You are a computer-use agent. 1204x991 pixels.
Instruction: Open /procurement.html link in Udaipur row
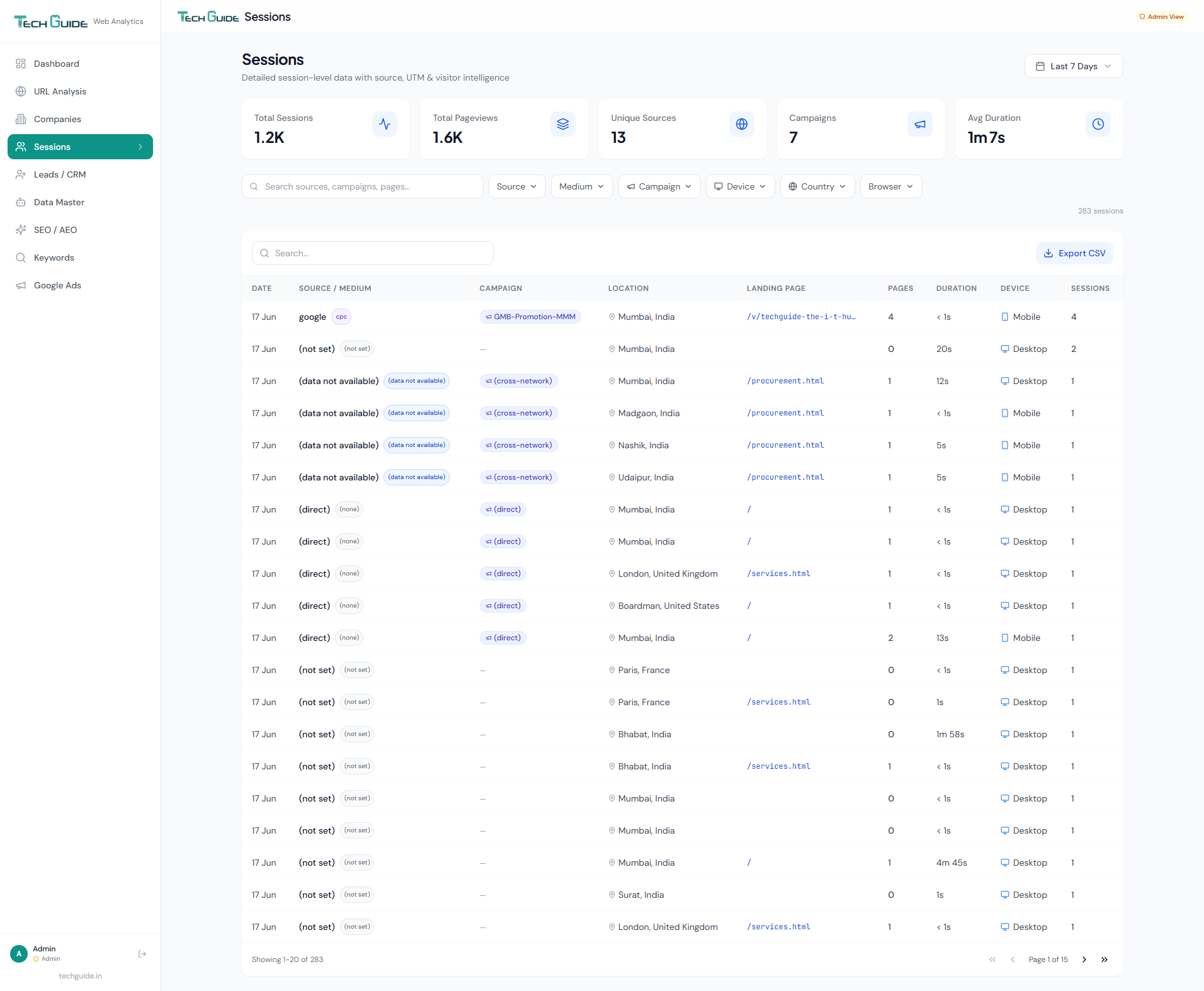[785, 477]
